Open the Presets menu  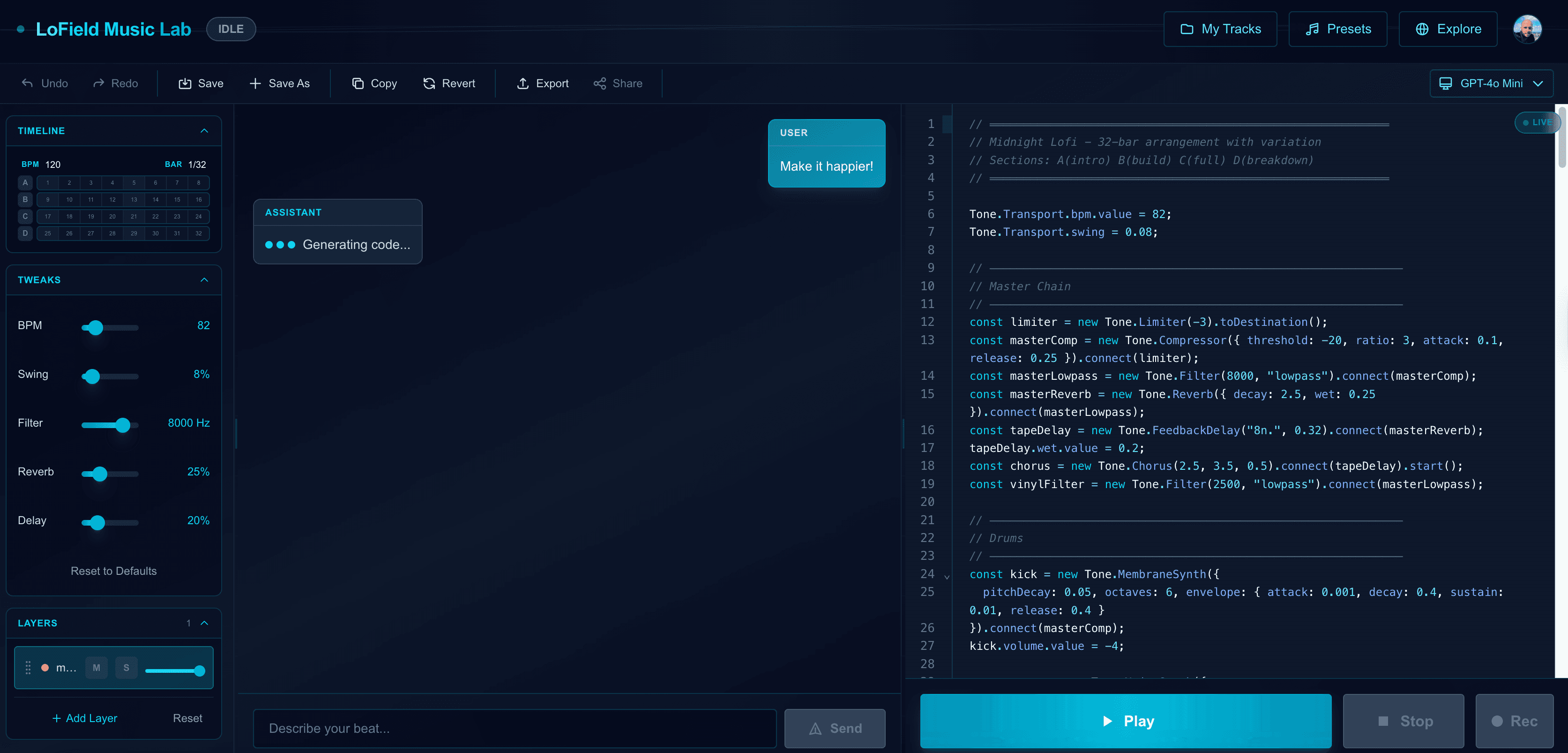pyautogui.click(x=1337, y=29)
